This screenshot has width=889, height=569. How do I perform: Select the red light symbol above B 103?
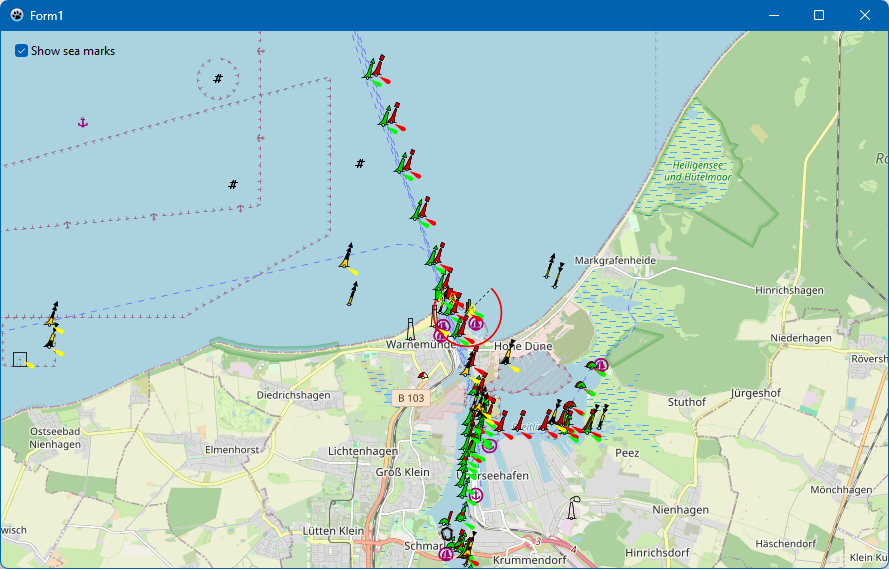click(x=422, y=375)
